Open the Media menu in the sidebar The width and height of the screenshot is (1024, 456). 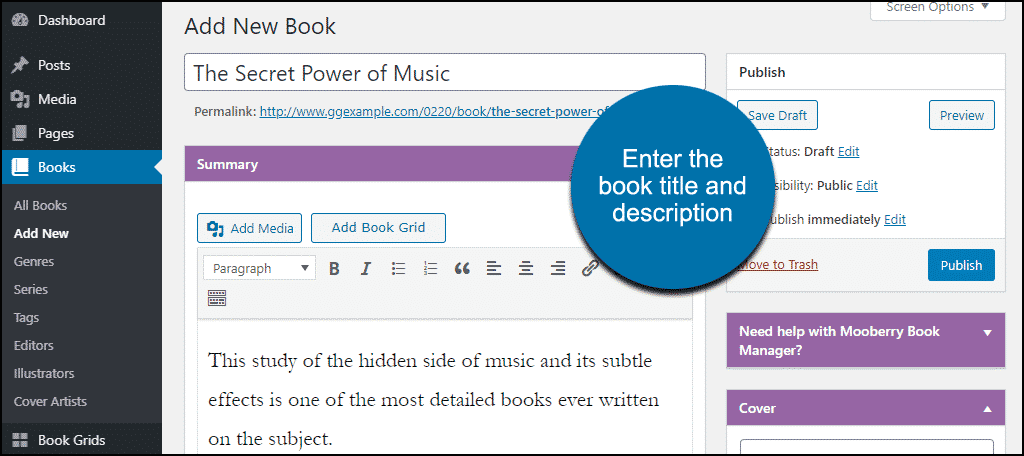point(56,99)
